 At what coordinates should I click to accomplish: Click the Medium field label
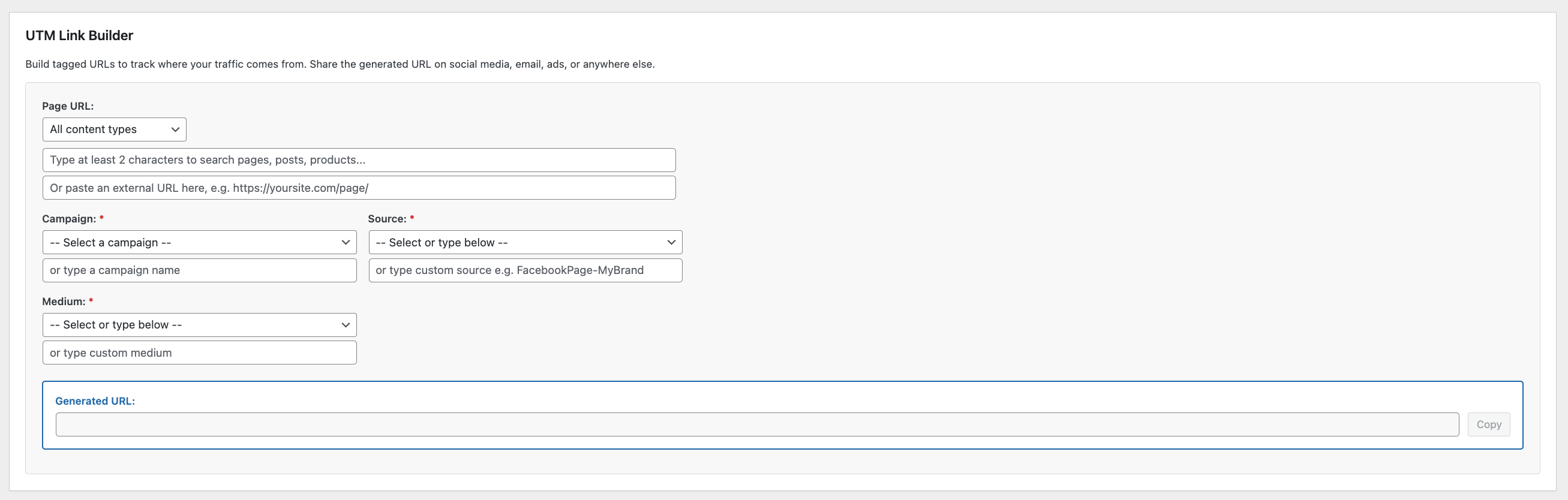point(64,302)
